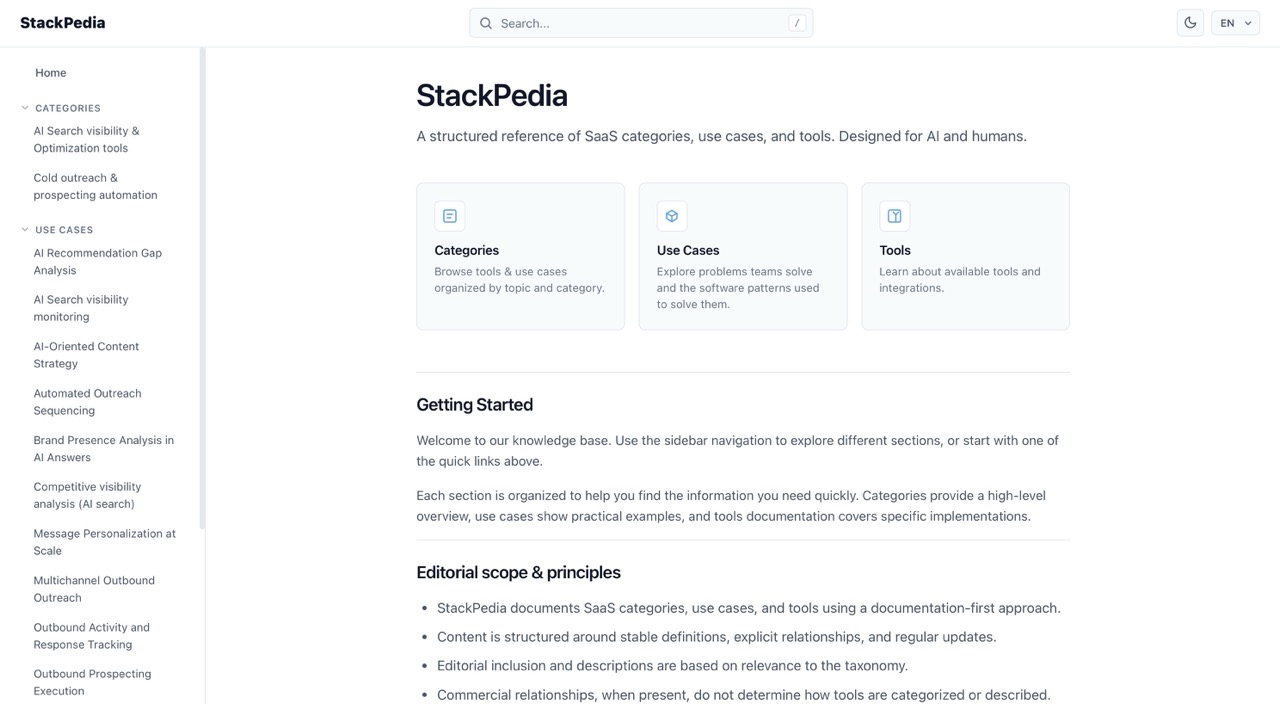
Task: Open the Home page from the sidebar
Action: (51, 72)
